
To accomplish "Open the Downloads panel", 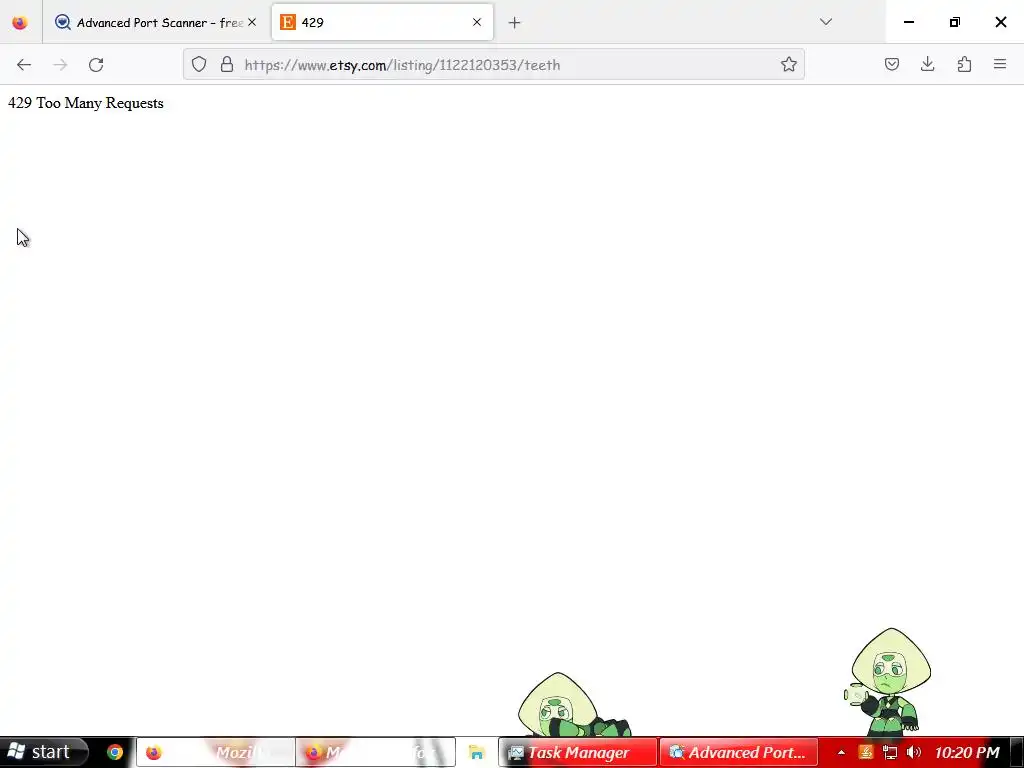I will tap(927, 64).
